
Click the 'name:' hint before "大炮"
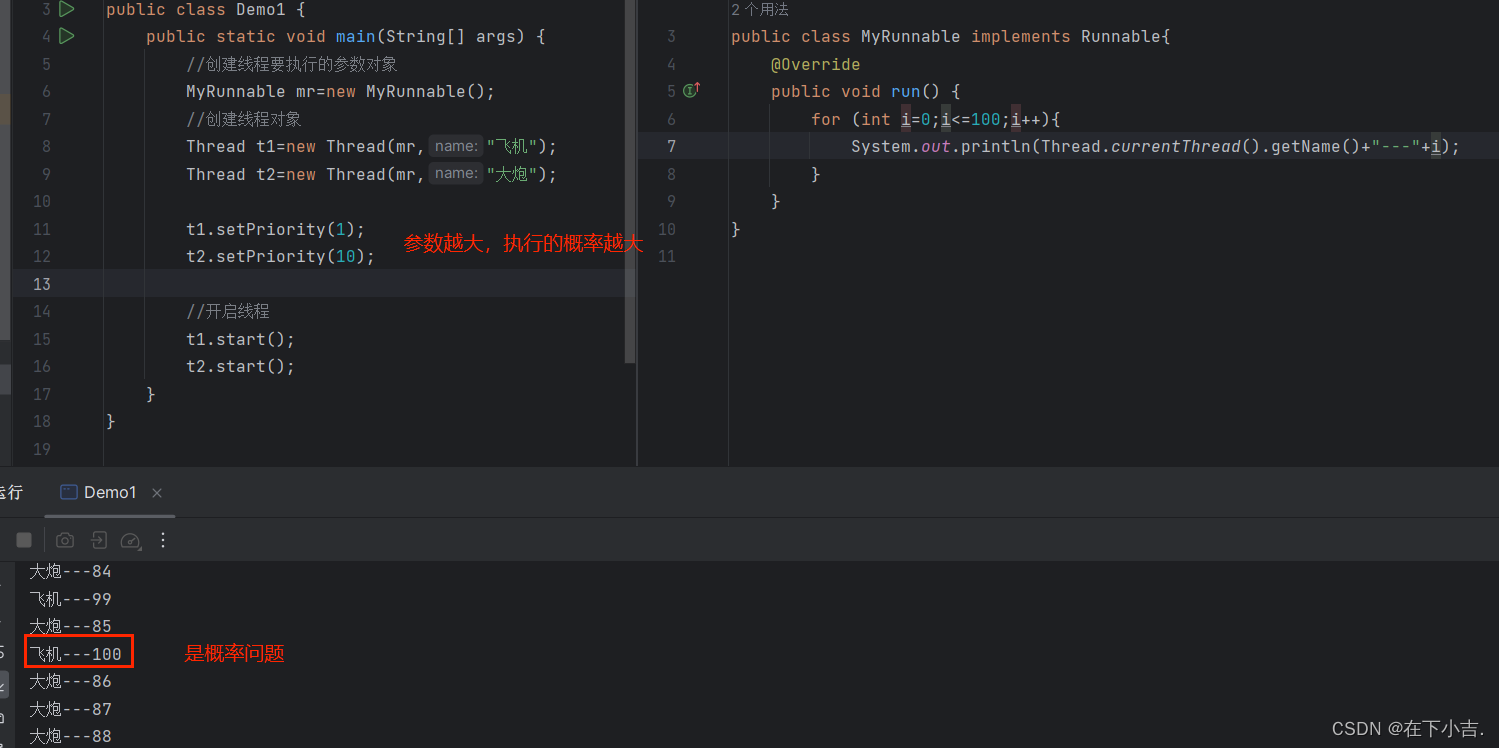[x=456, y=173]
